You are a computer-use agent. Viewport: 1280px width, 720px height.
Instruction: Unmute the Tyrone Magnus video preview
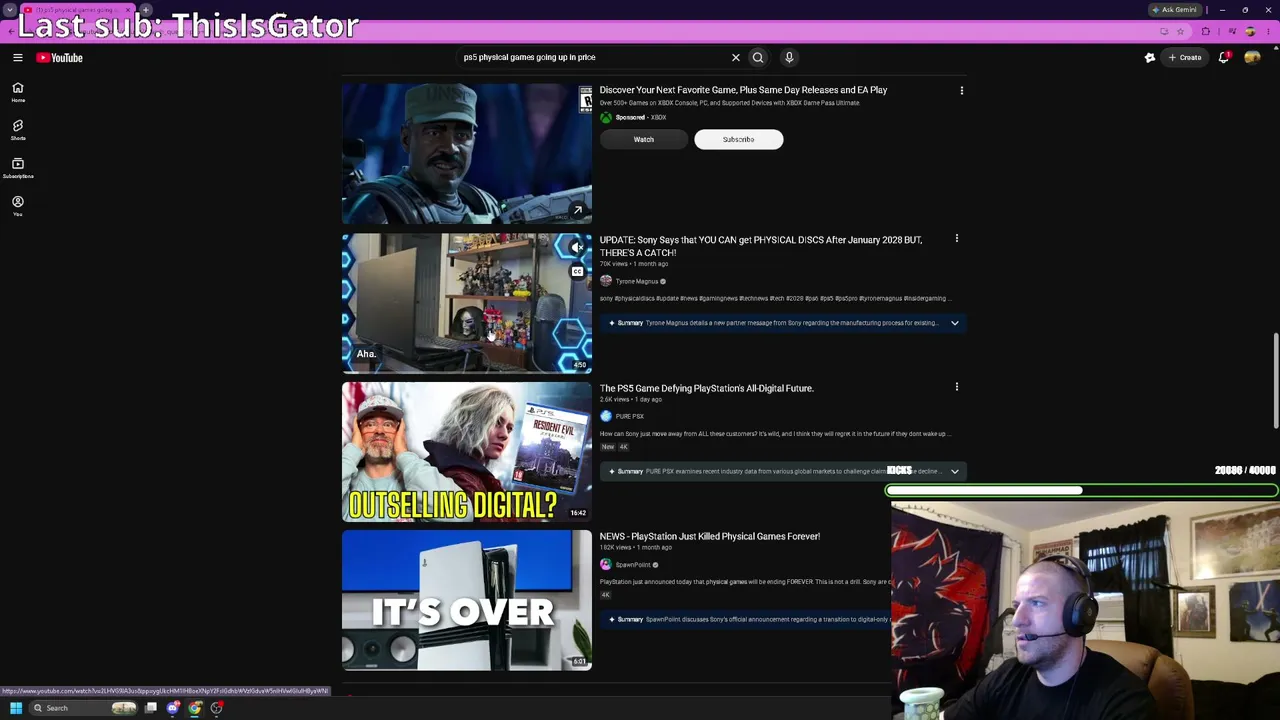point(578,247)
